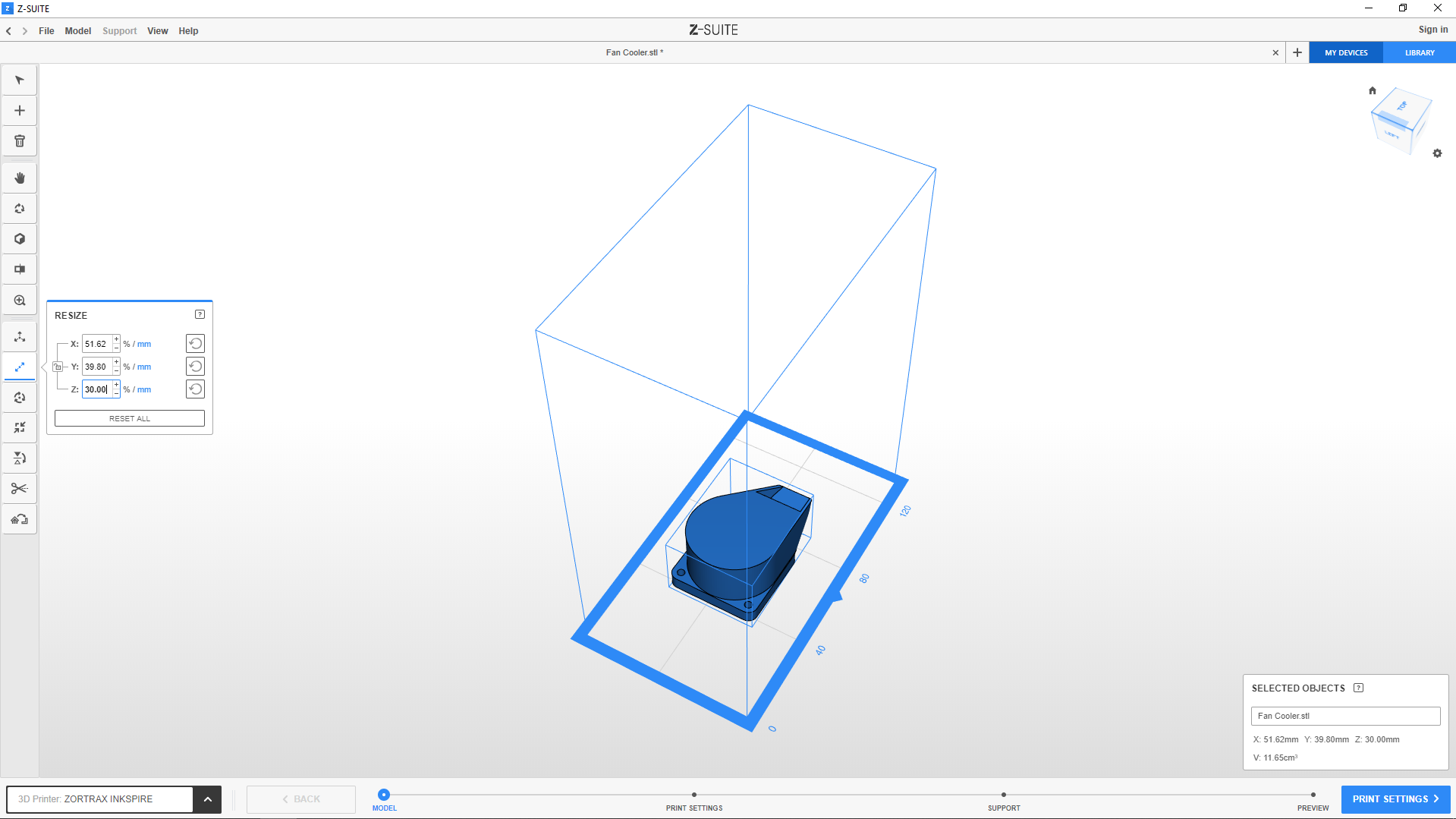Expand the 3D printer selection dropdown
This screenshot has height=819, width=1456.
pos(207,799)
